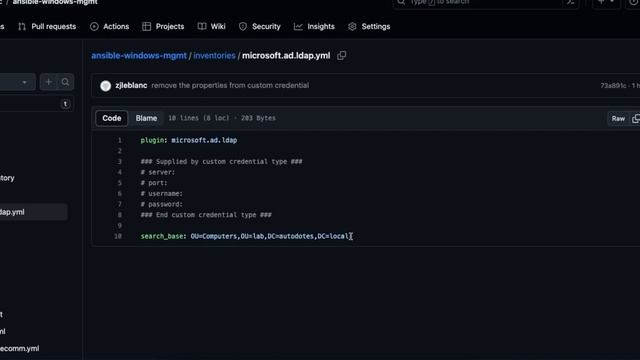Click the Settings gear icon
The image size is (640, 360).
(x=352, y=27)
